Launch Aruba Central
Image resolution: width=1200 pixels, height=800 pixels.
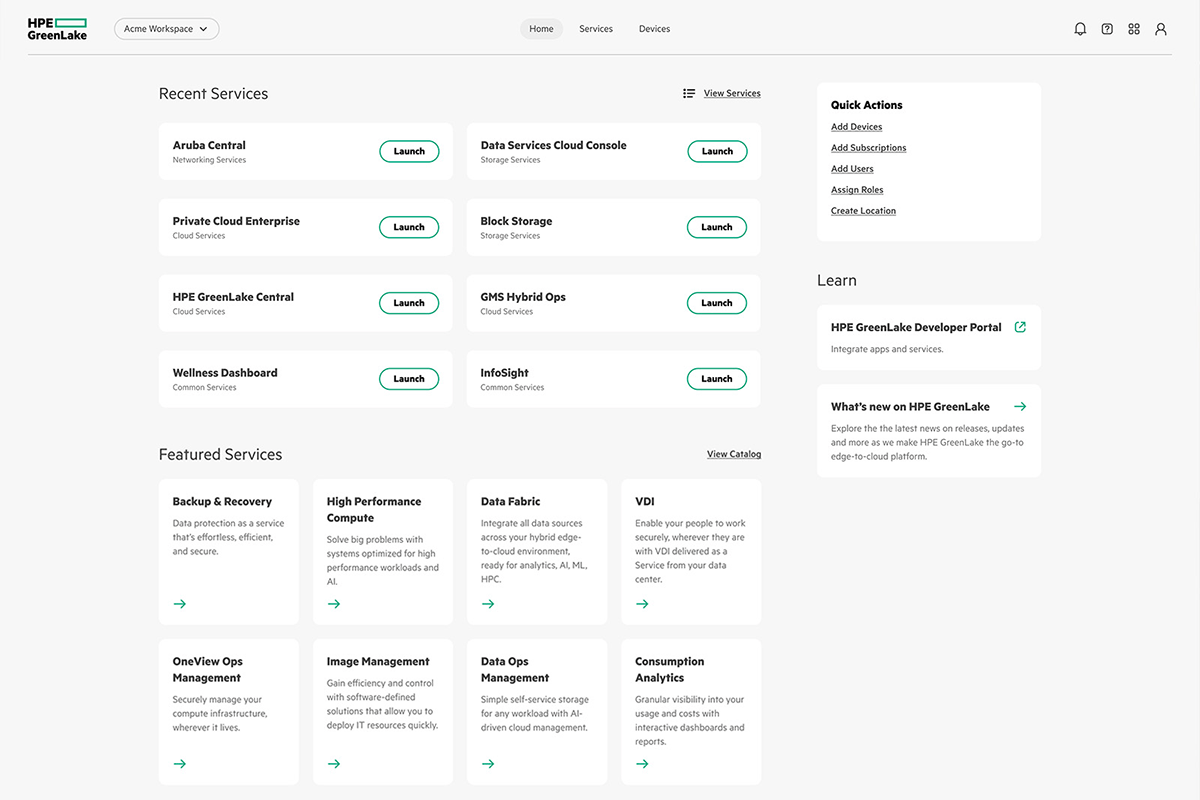409,151
